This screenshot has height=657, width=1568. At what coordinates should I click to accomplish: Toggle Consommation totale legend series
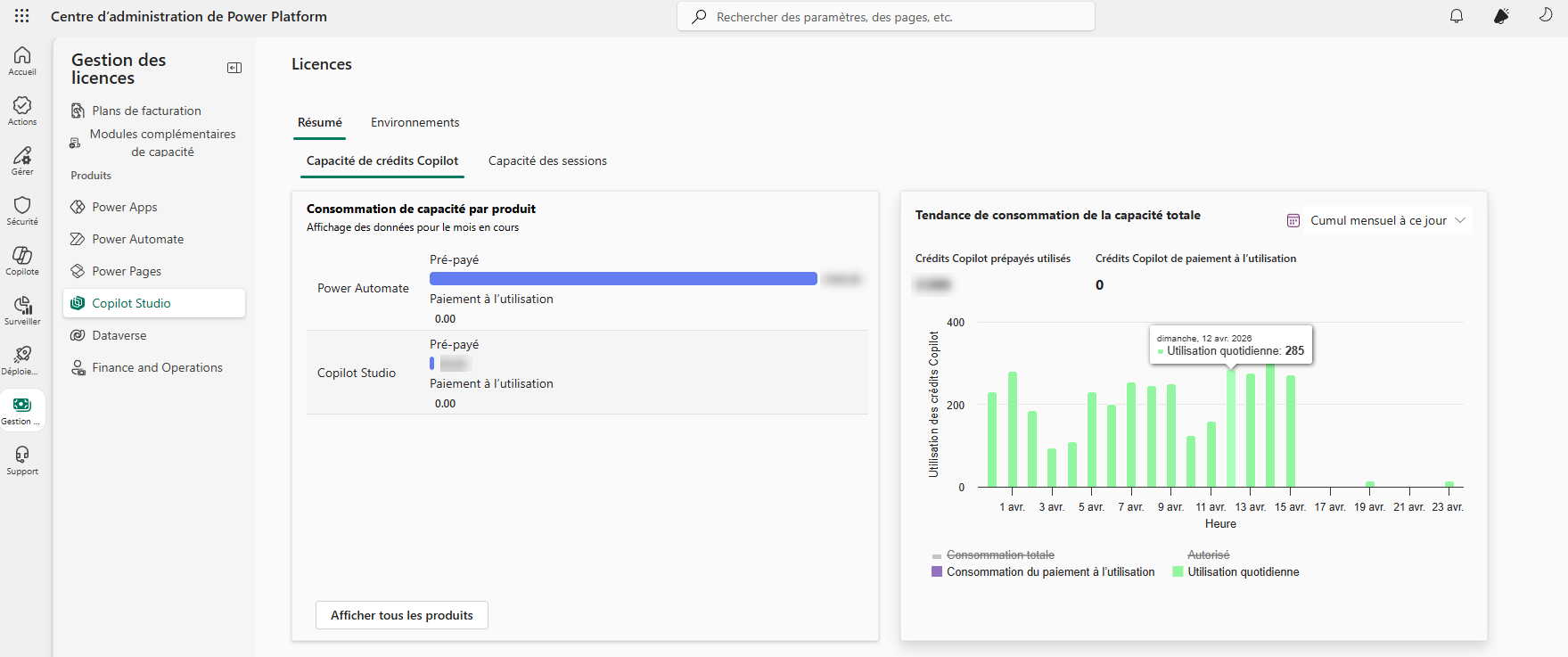coord(999,555)
